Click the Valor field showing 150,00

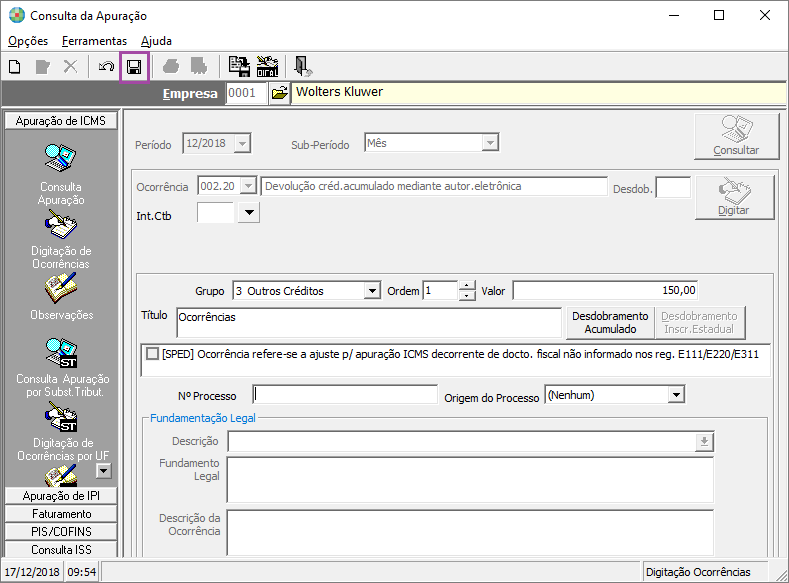point(605,290)
